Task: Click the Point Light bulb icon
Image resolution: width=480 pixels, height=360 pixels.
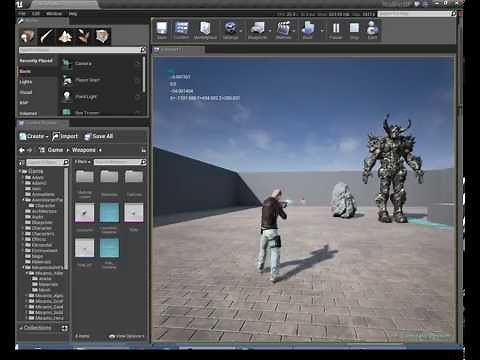Action: pyautogui.click(x=67, y=97)
